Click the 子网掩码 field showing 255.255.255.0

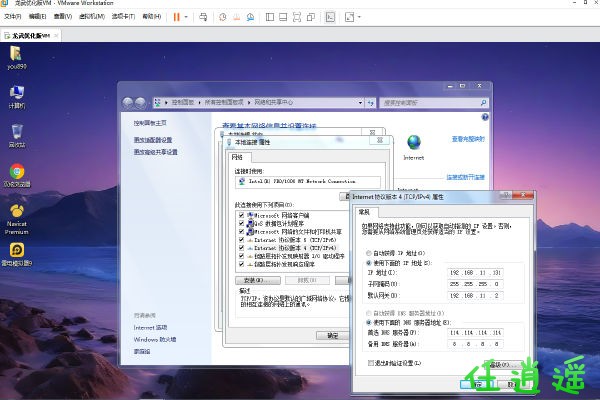475,284
